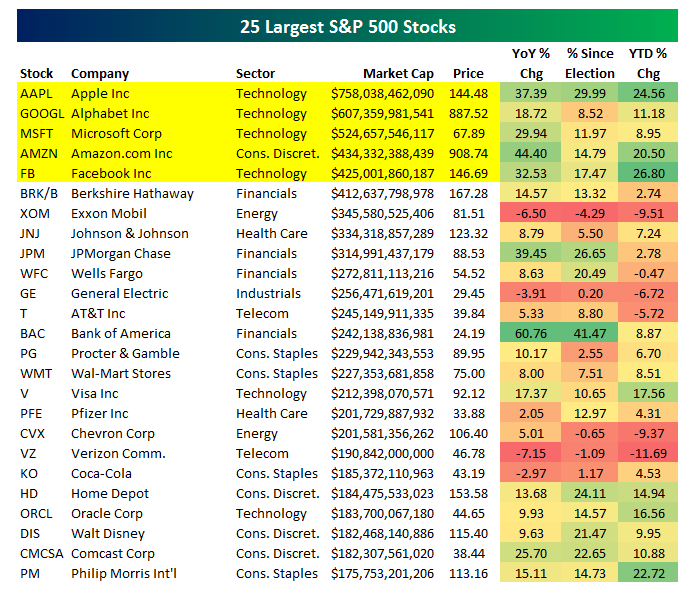Click 'Wells Fargo' company name
This screenshot has height=590, width=688.
pyautogui.click(x=107, y=274)
